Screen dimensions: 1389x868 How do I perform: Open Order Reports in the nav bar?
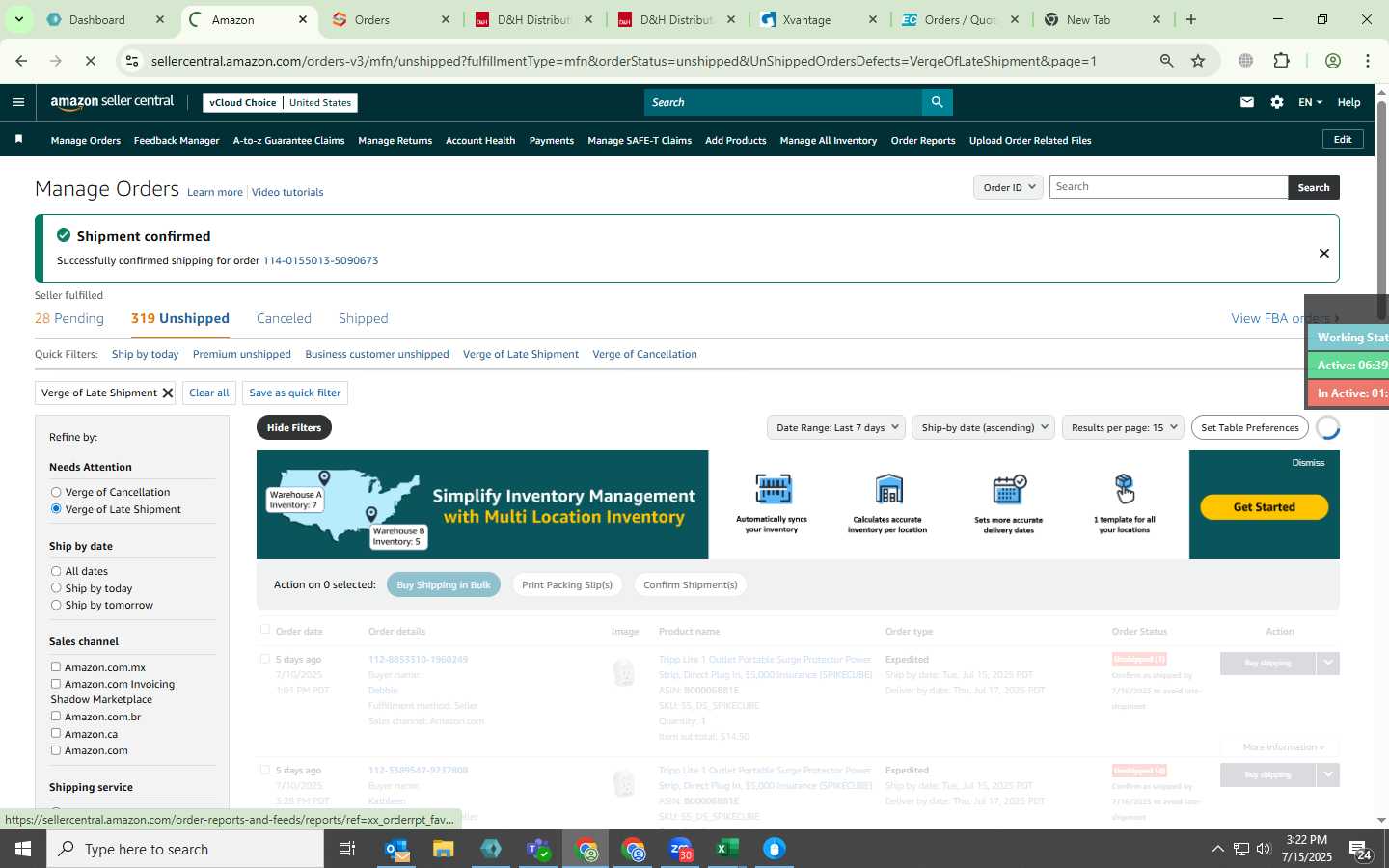(923, 140)
